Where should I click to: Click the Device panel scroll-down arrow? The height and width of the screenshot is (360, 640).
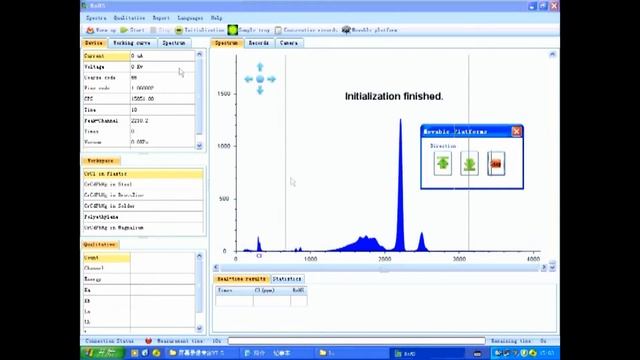pos(199,146)
